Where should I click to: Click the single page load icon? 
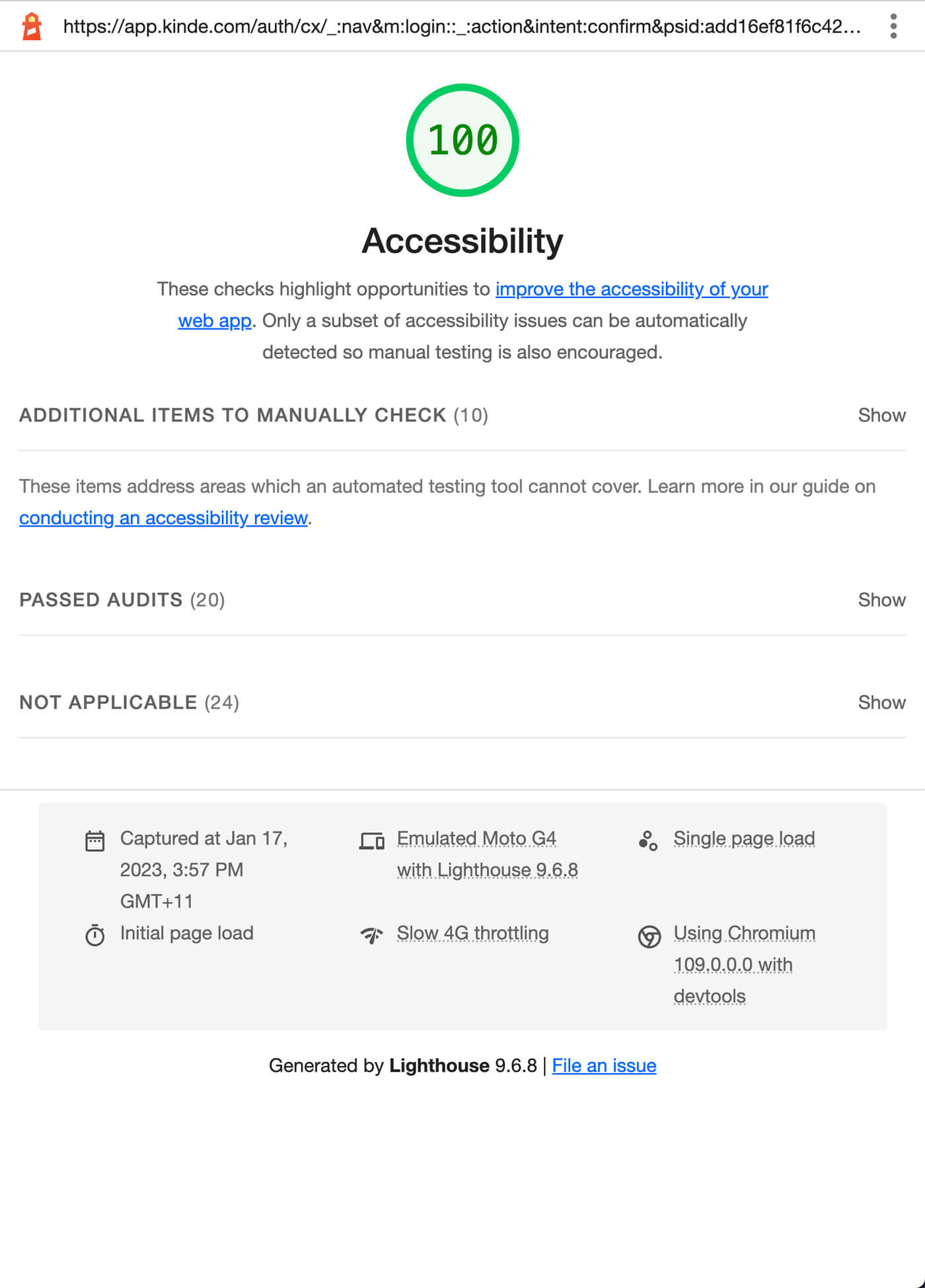[648, 840]
